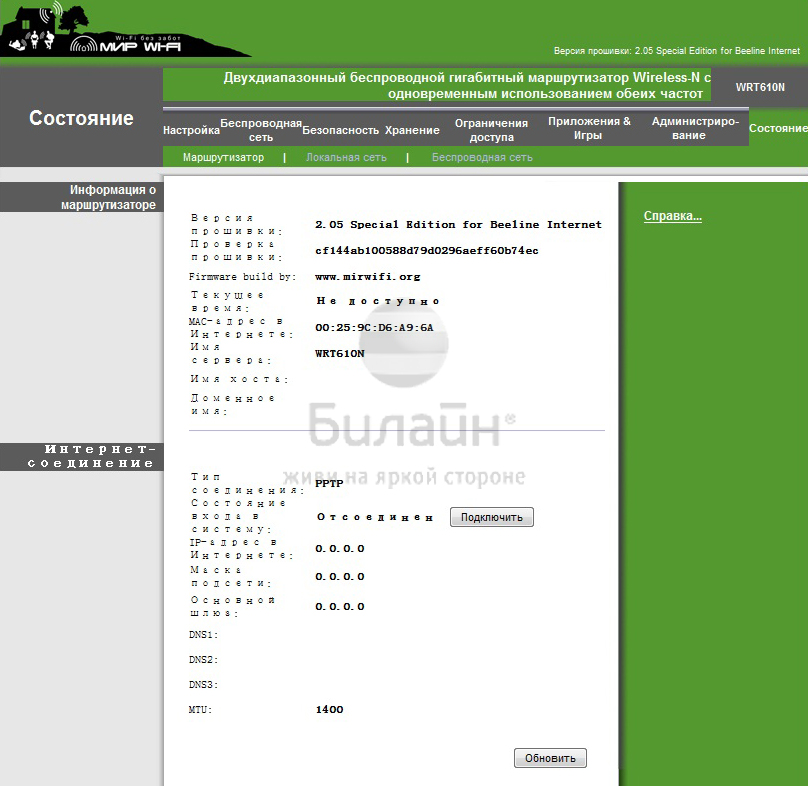This screenshot has width=808, height=786.
Task: Open the Локальная сеть sub-tab
Action: (x=346, y=157)
